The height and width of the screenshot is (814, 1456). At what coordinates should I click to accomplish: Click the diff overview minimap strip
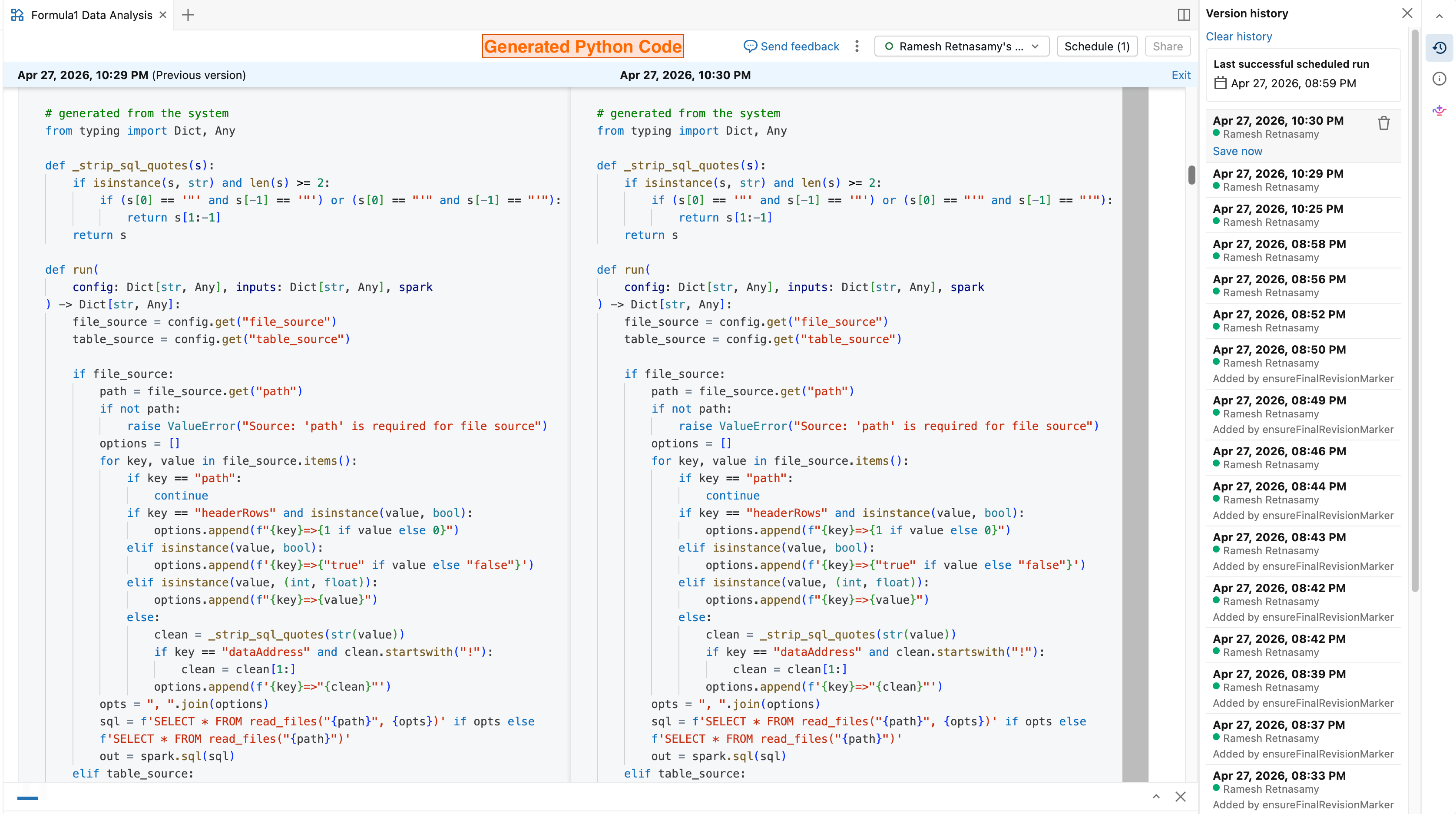point(1135,434)
